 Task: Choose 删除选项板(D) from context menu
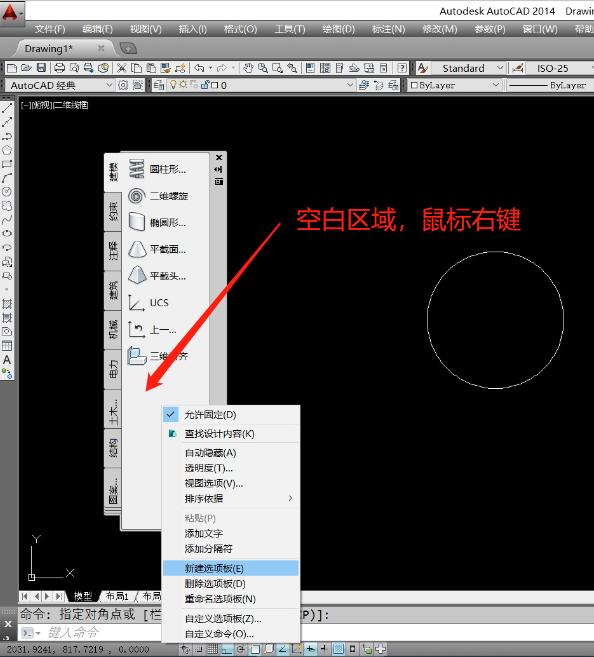231,584
